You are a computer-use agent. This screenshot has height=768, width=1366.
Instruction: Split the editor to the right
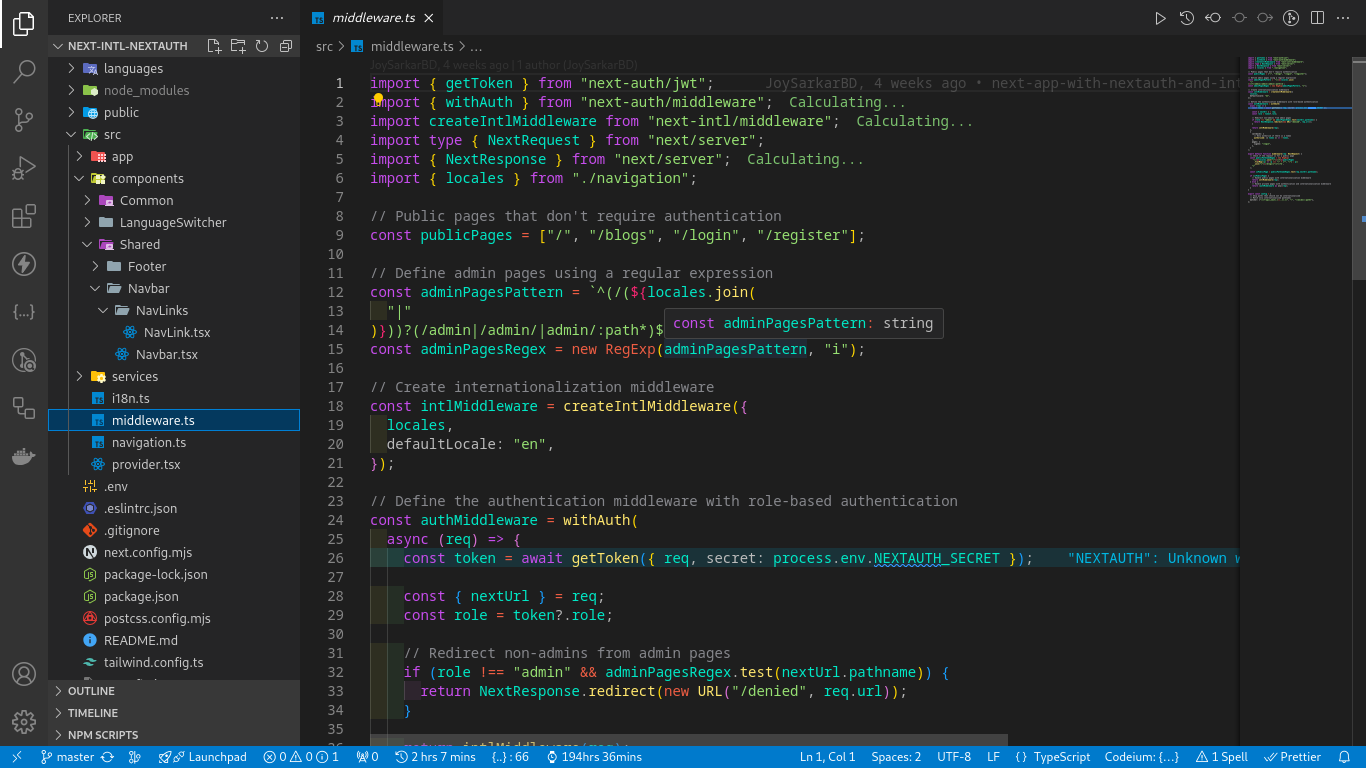[1317, 18]
